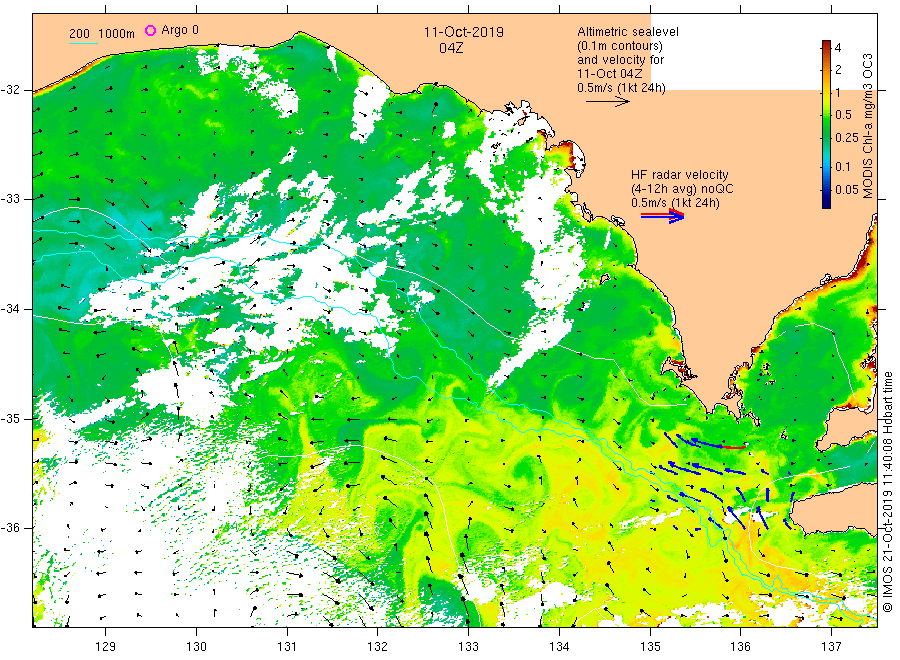Click the longitude label 136
The height and width of the screenshot is (660, 900).
pos(740,647)
